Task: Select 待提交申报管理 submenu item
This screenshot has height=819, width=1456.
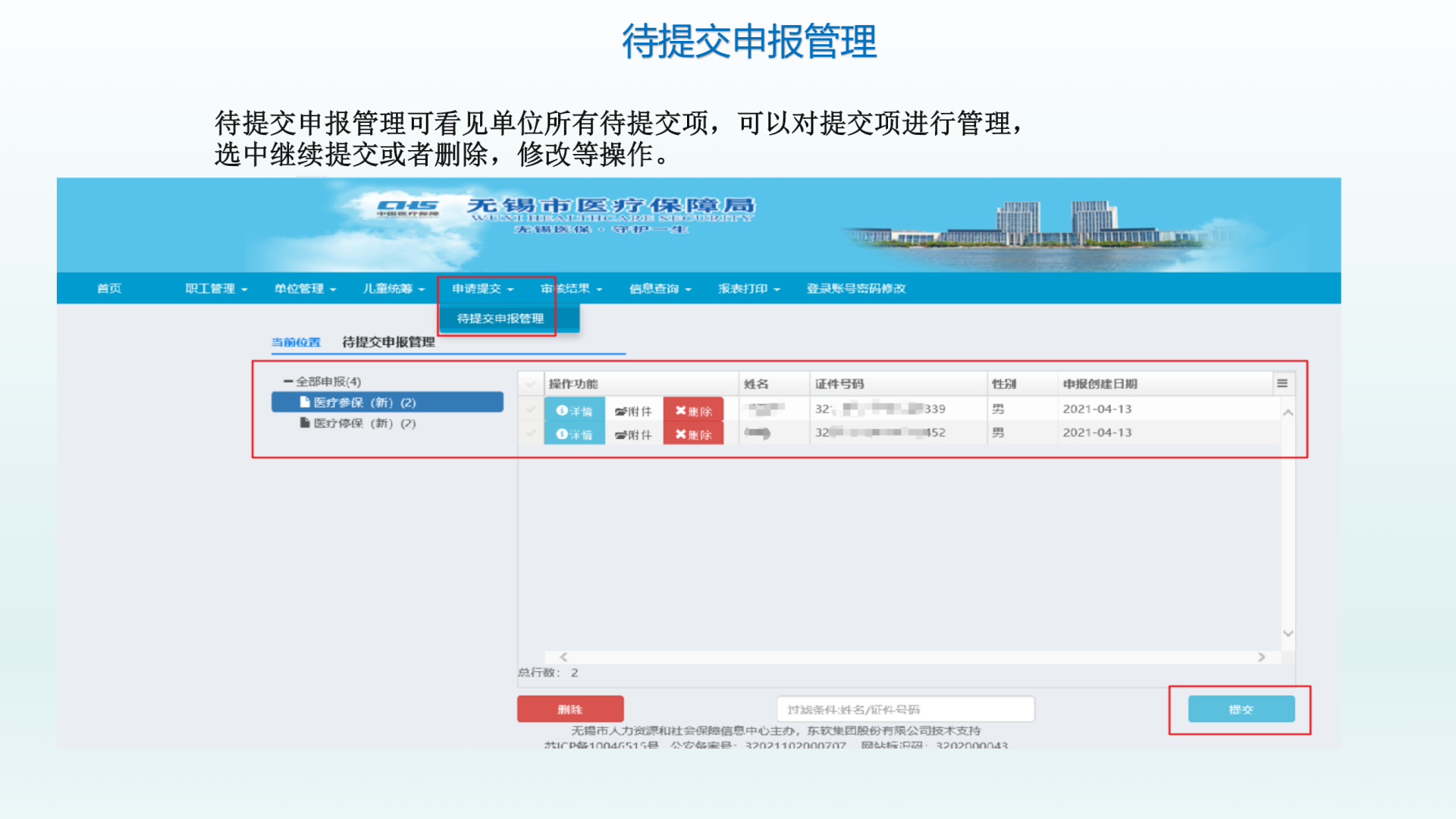Action: (x=500, y=318)
